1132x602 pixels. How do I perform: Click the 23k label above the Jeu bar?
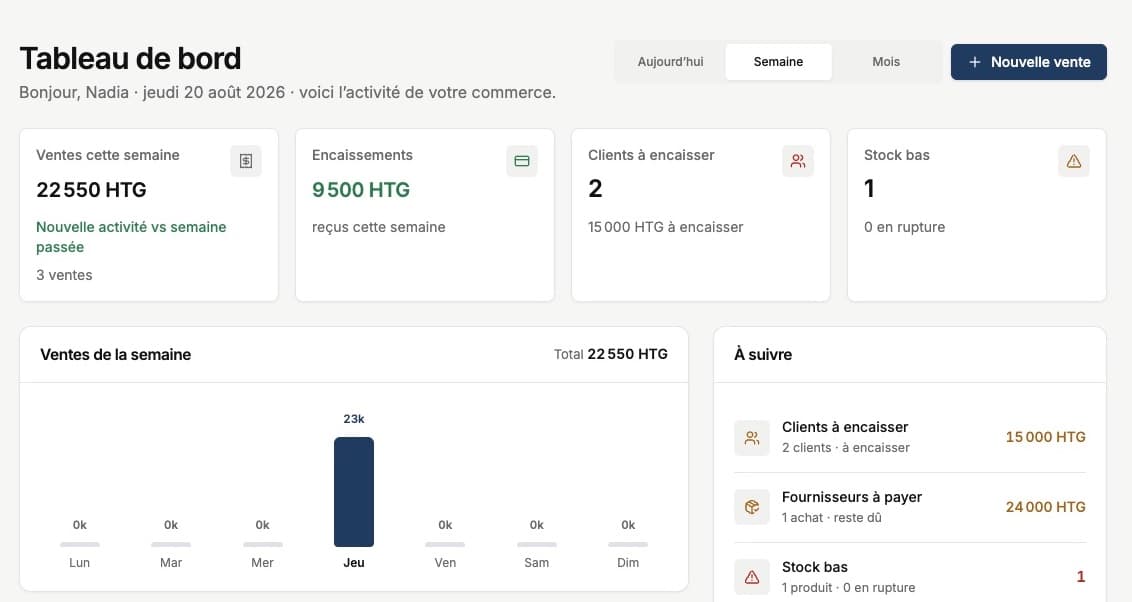click(x=354, y=419)
